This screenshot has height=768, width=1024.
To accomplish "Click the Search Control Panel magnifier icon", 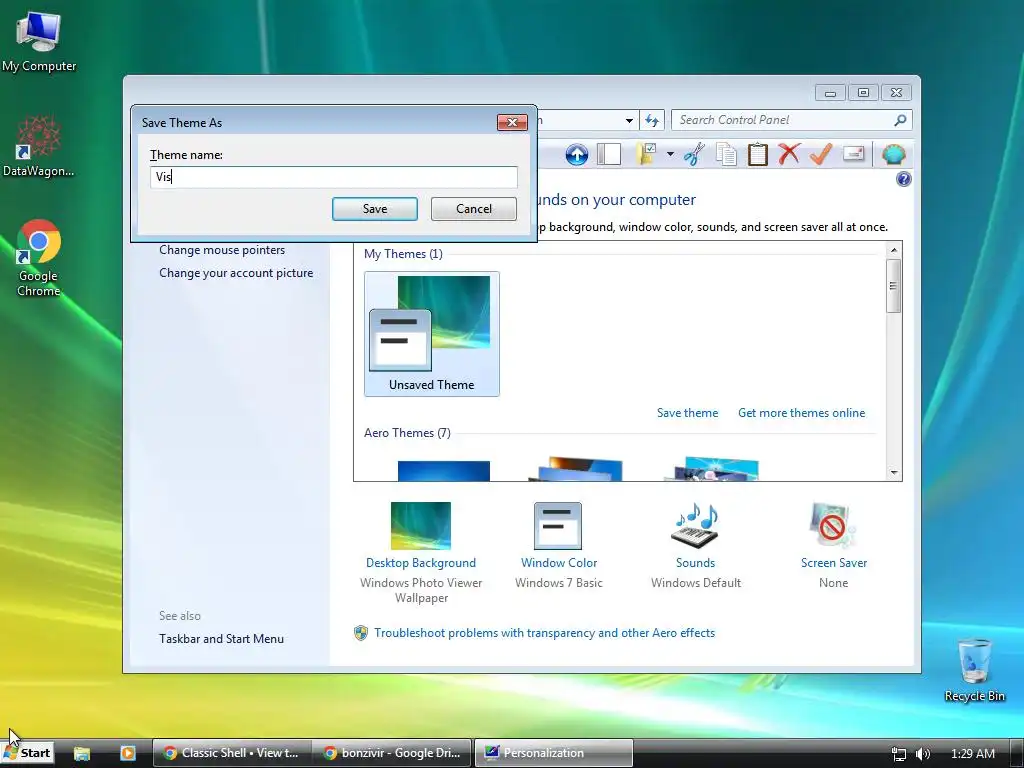I will (900, 120).
